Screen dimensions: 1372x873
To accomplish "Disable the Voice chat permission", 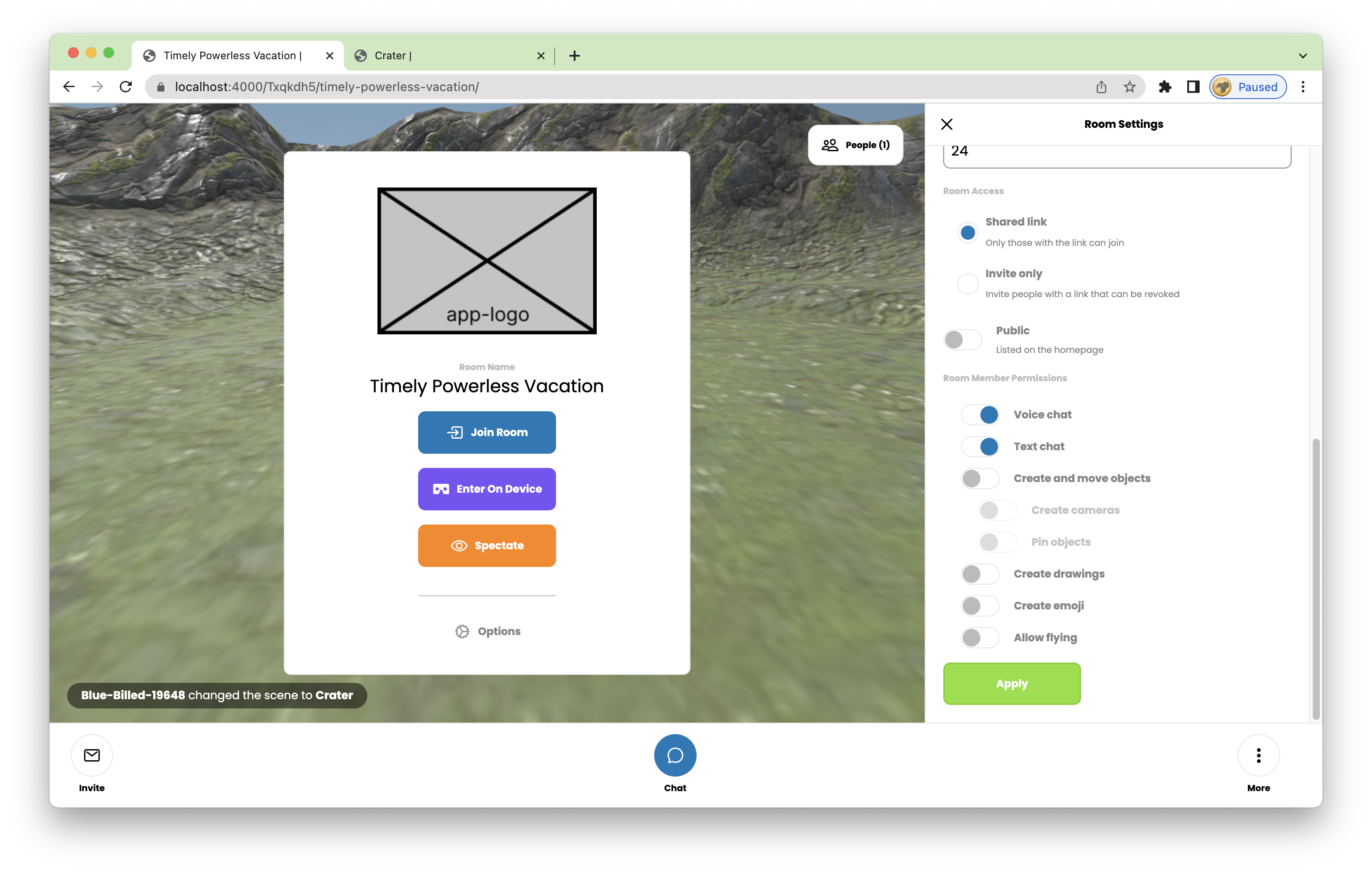I will coord(980,414).
